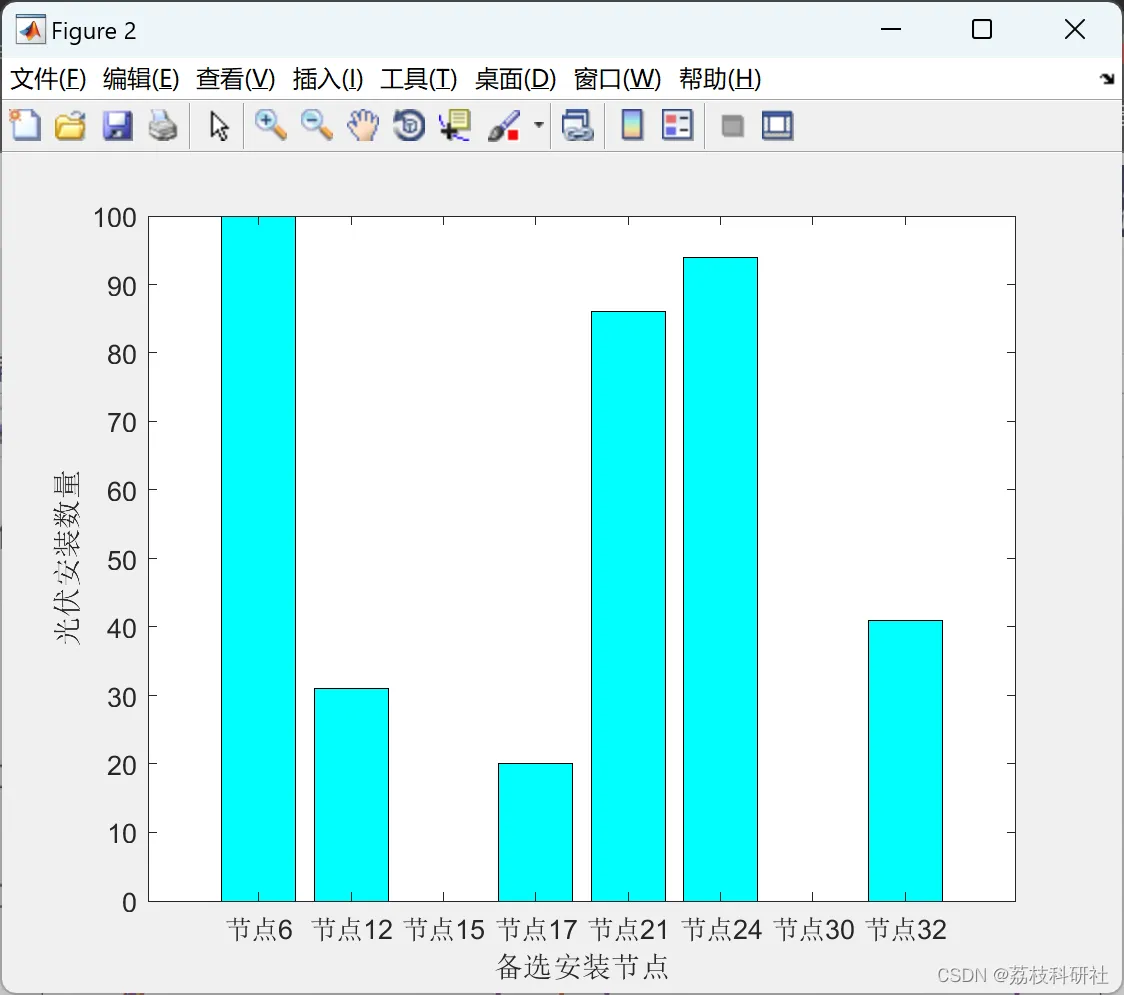The height and width of the screenshot is (995, 1124).
Task: Open the 窗口(W) menu
Action: (617, 79)
